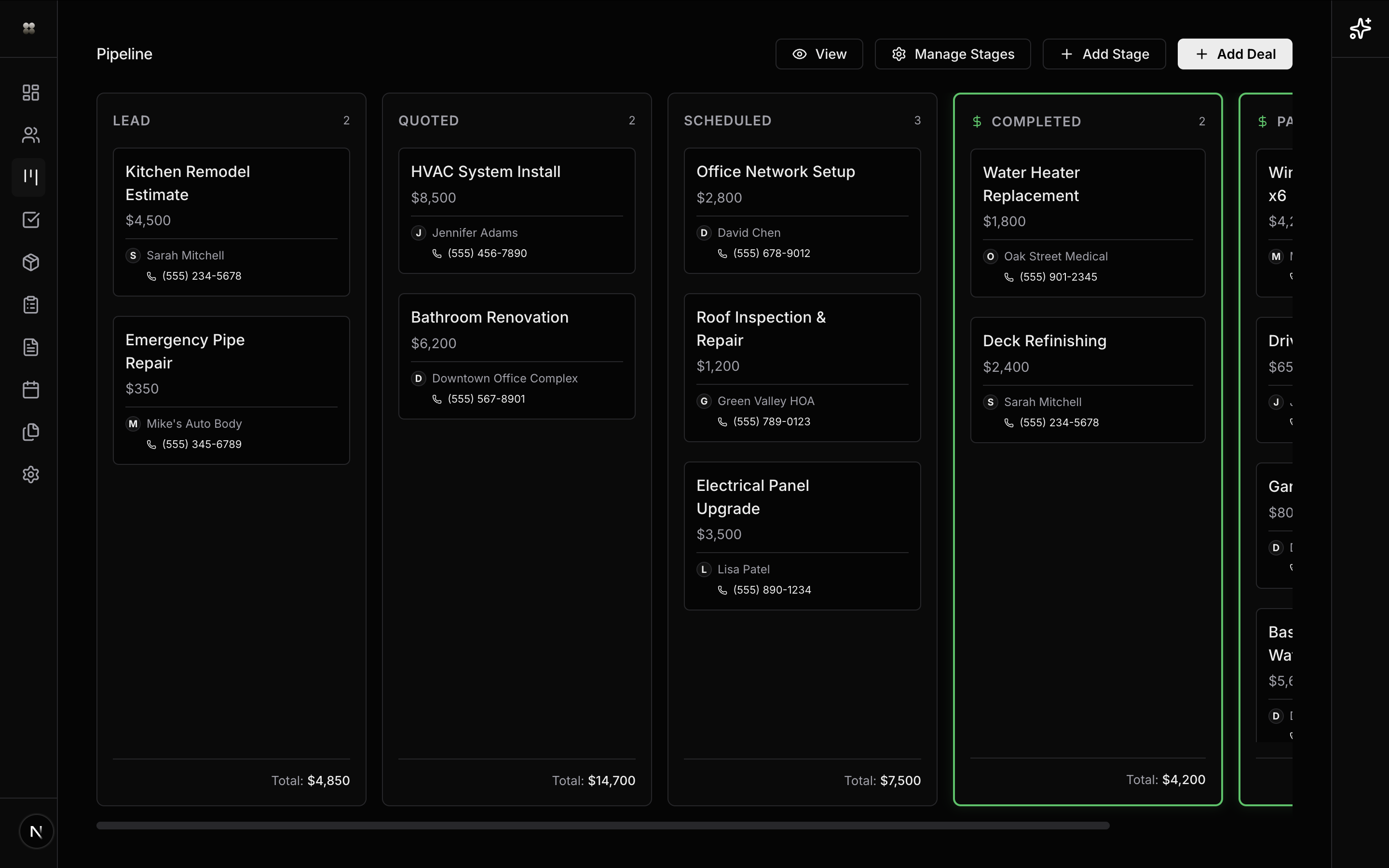This screenshot has height=868, width=1389.
Task: Open the settings gear icon in sidebar
Action: click(x=30, y=475)
